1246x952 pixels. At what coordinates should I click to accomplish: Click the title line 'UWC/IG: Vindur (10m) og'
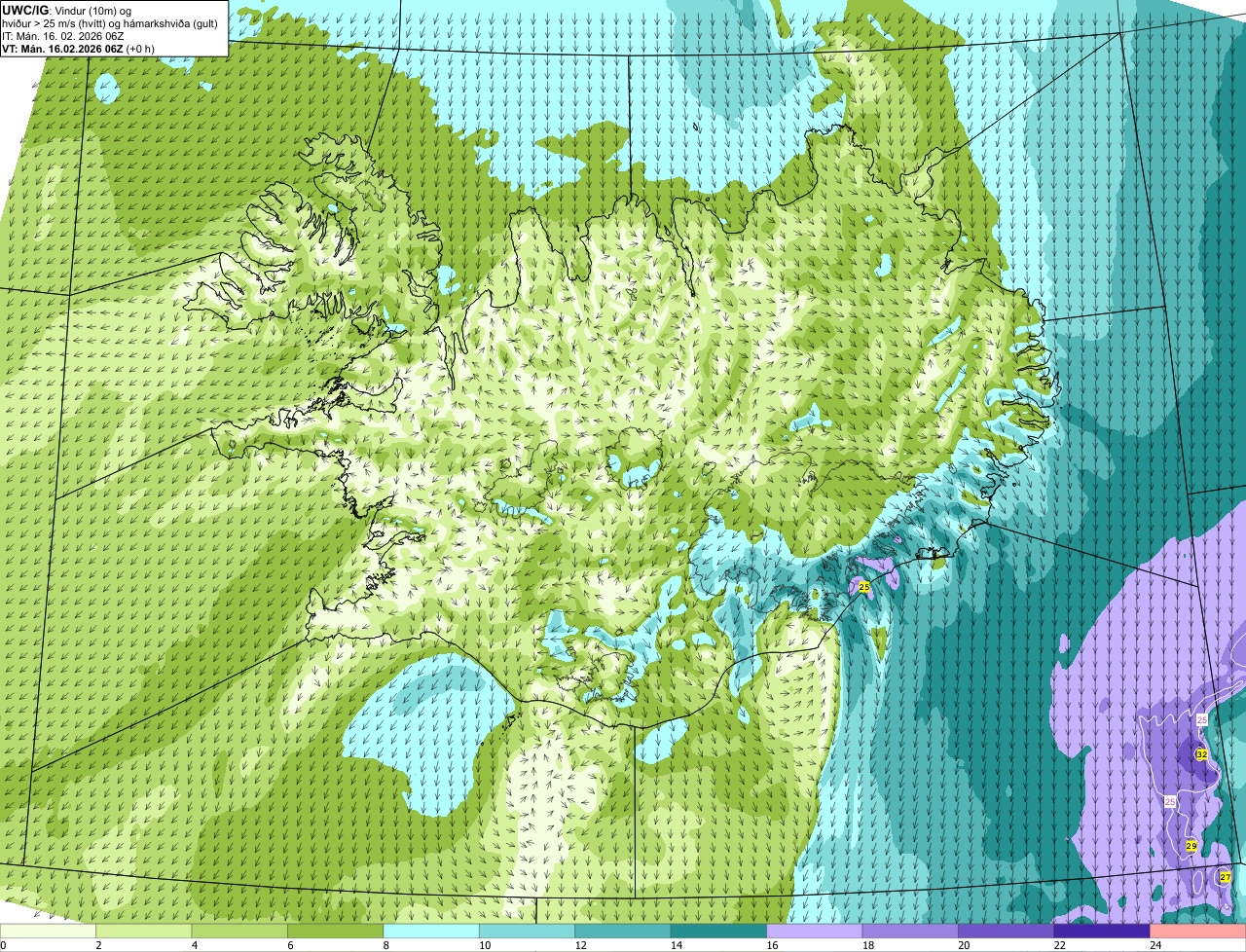coord(67,10)
